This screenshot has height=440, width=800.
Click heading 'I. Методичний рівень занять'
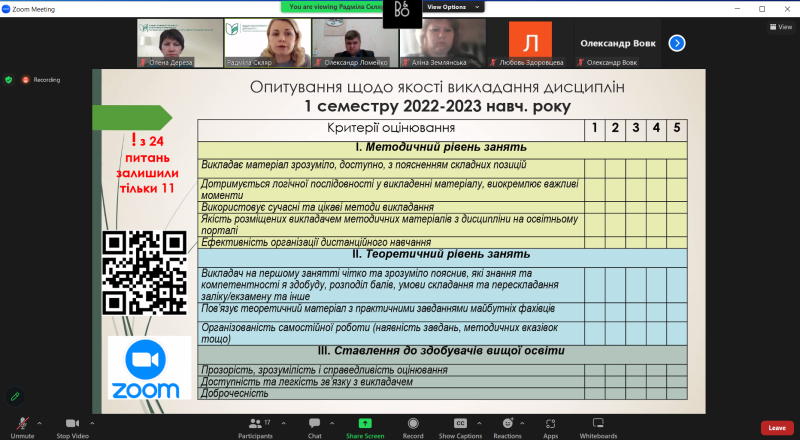click(441, 148)
